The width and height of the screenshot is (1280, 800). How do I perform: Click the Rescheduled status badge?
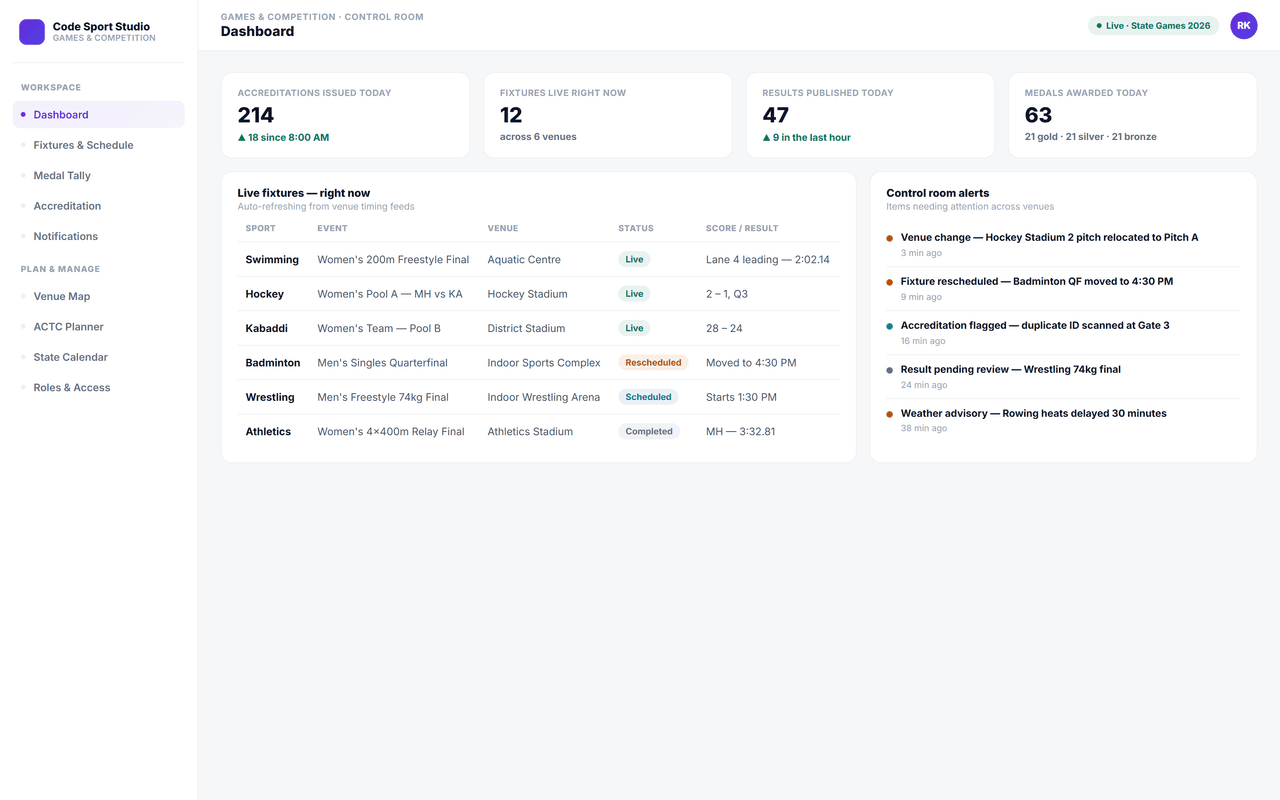[653, 363]
